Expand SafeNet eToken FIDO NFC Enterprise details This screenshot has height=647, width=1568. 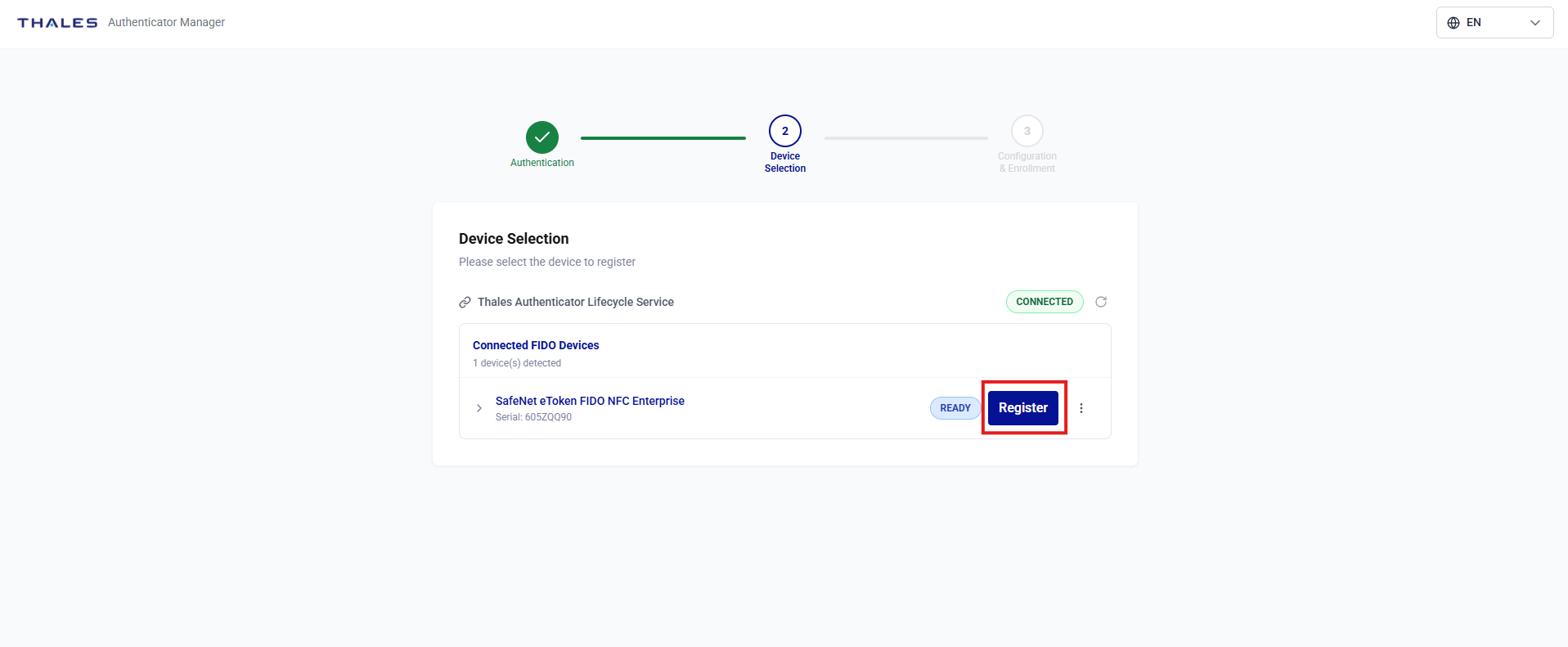pyautogui.click(x=479, y=408)
